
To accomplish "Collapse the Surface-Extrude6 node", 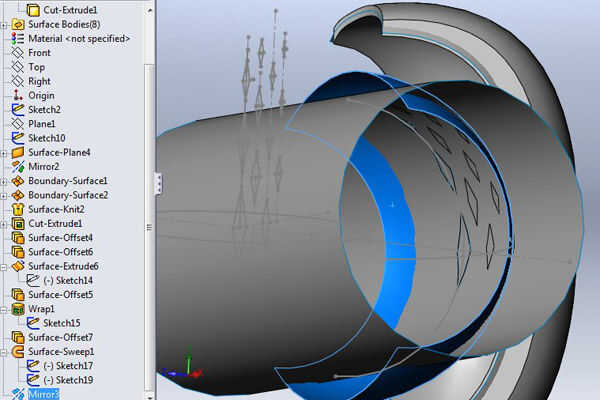I will coord(4,267).
